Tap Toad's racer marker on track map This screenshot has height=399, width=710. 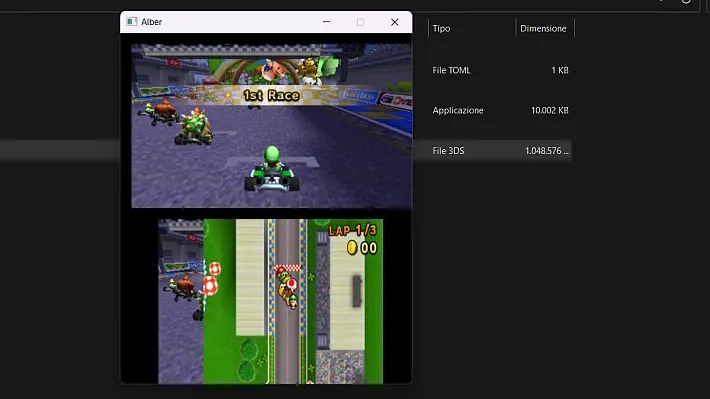(x=292, y=284)
